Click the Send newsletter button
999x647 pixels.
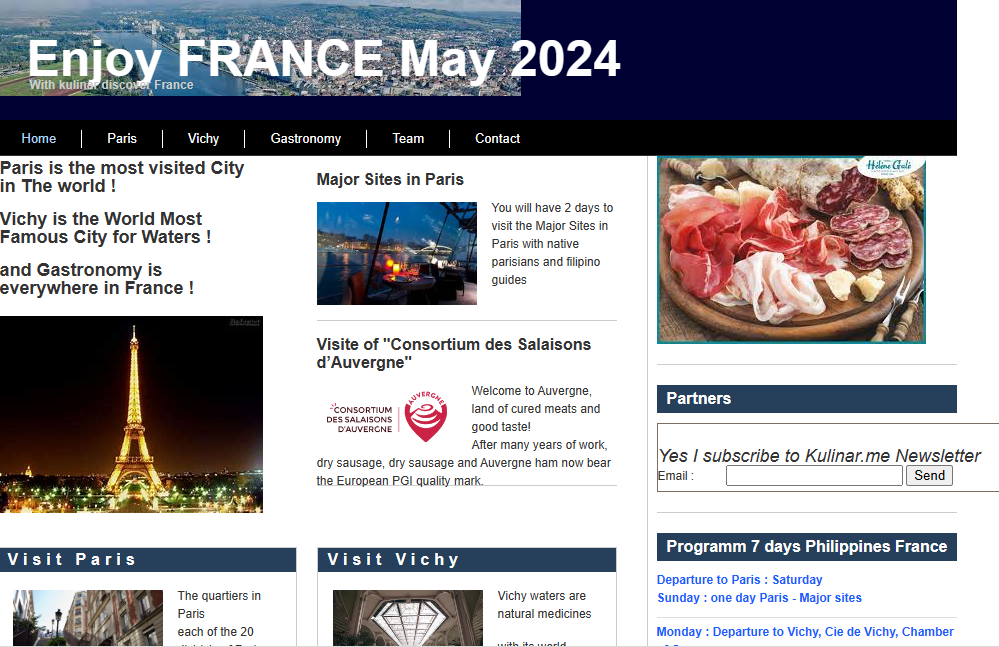(x=930, y=475)
